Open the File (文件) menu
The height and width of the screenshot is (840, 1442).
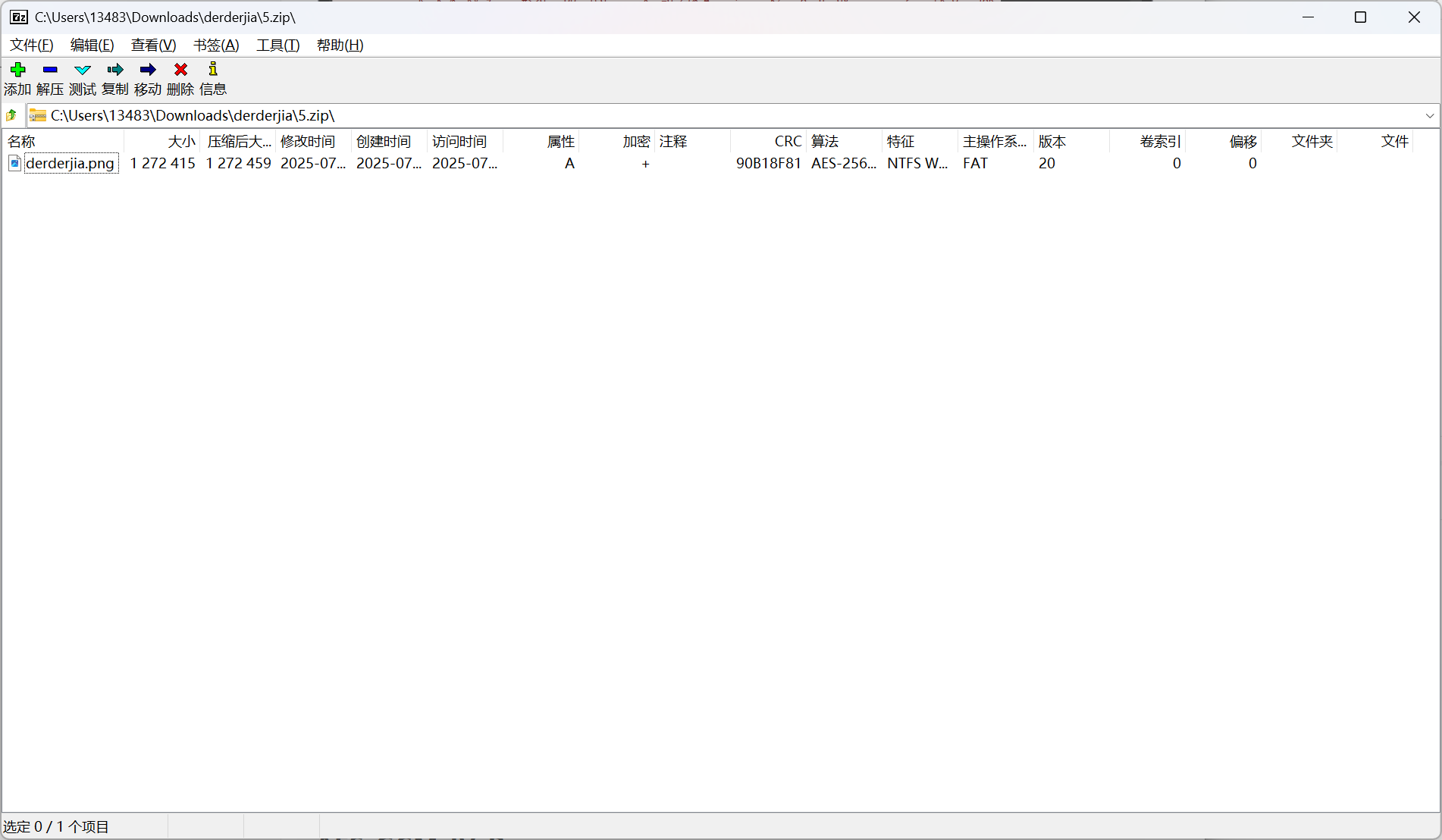coord(31,45)
